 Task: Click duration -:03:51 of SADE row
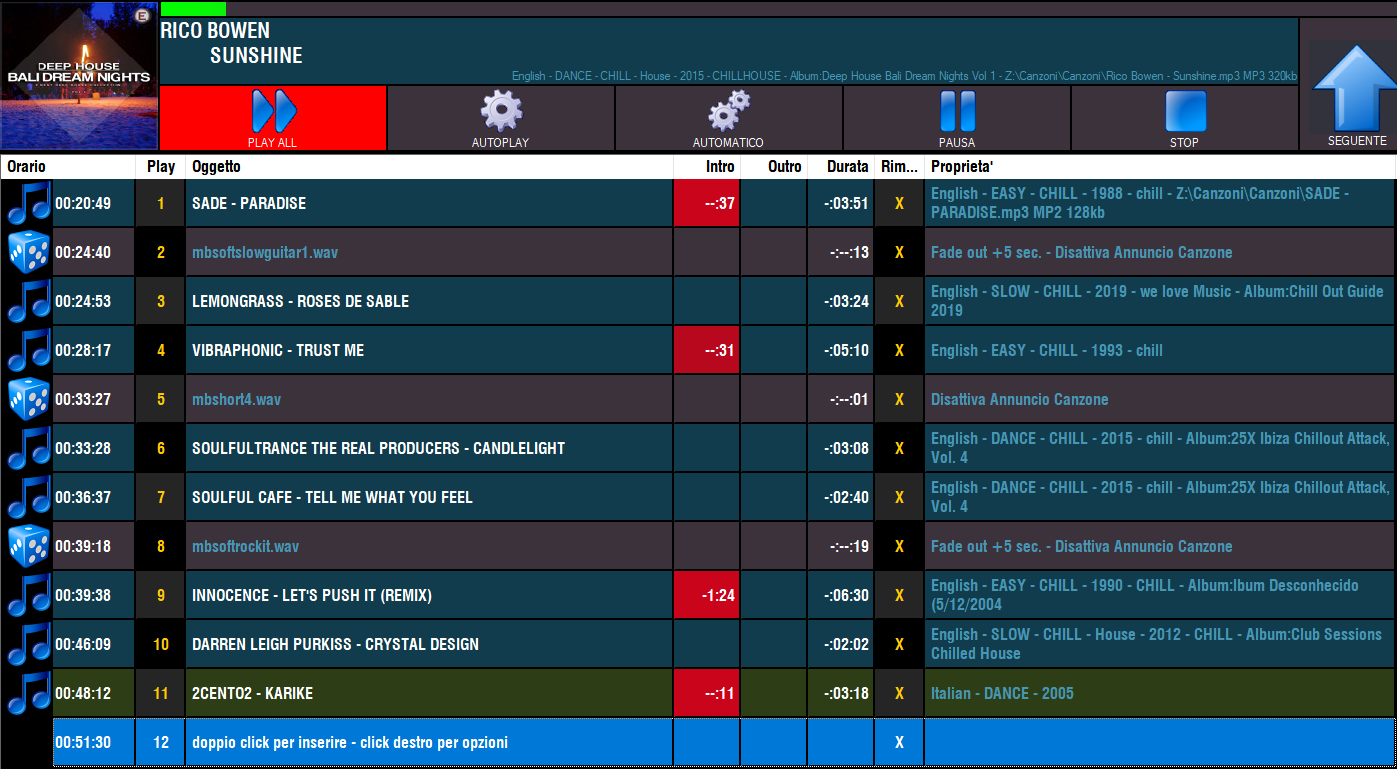point(847,203)
